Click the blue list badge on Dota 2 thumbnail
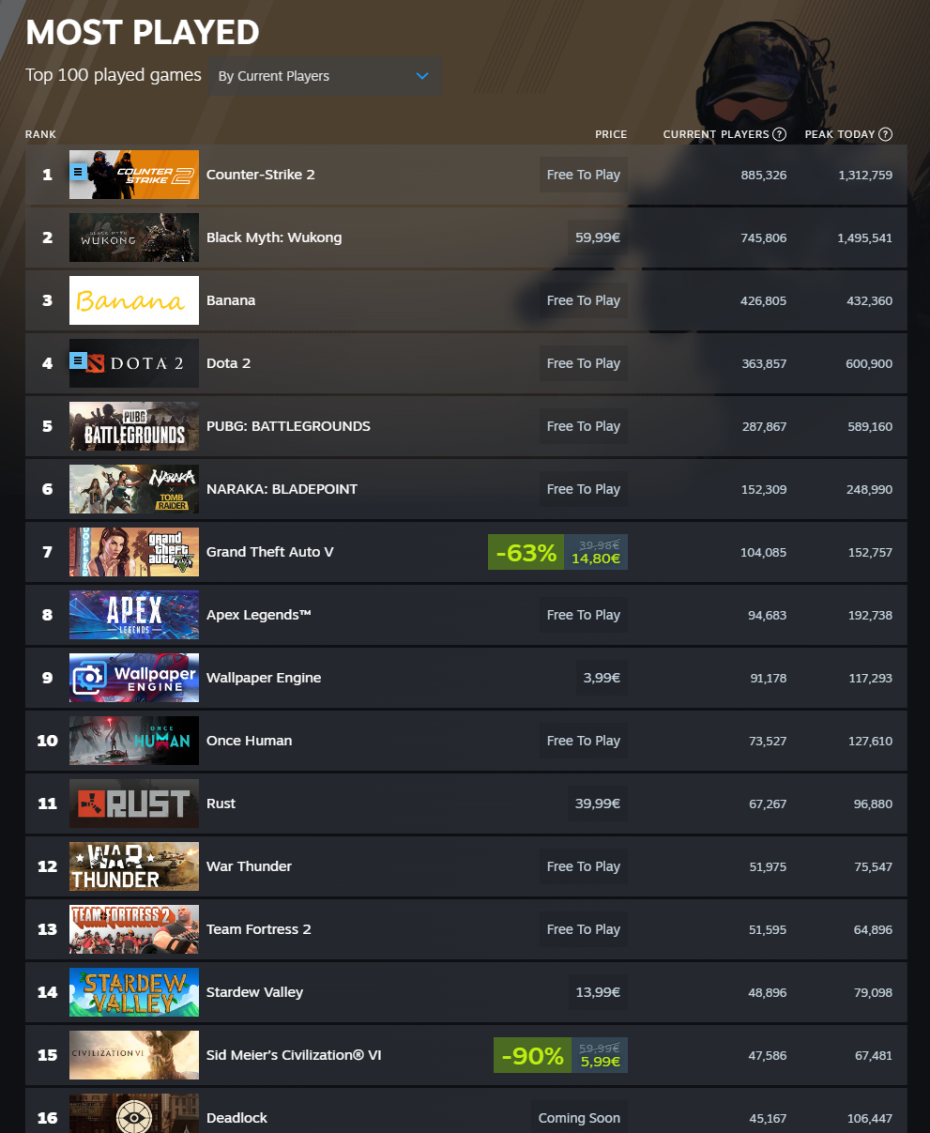930x1133 pixels. pos(78,360)
